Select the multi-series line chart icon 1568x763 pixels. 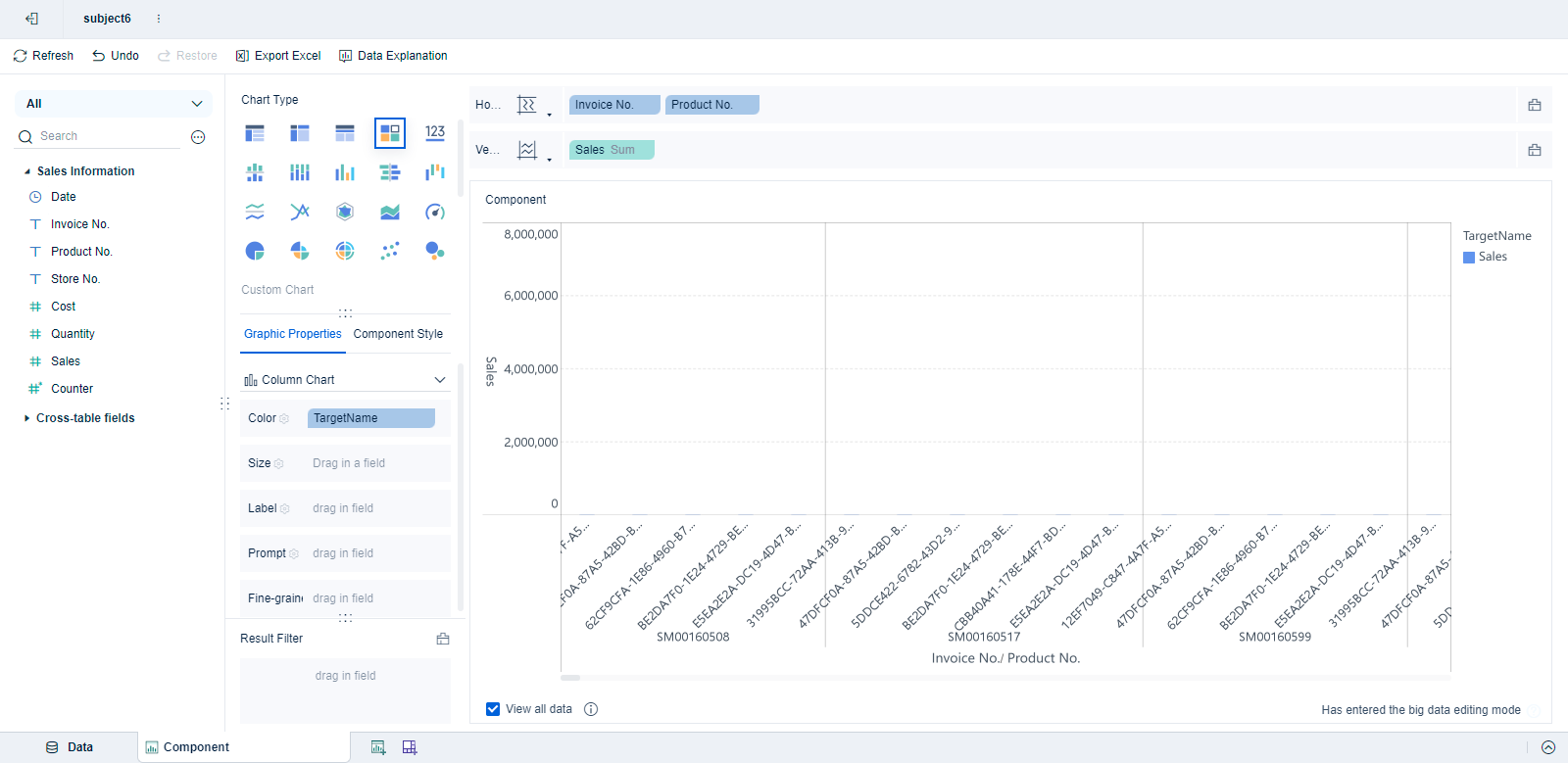[300, 212]
